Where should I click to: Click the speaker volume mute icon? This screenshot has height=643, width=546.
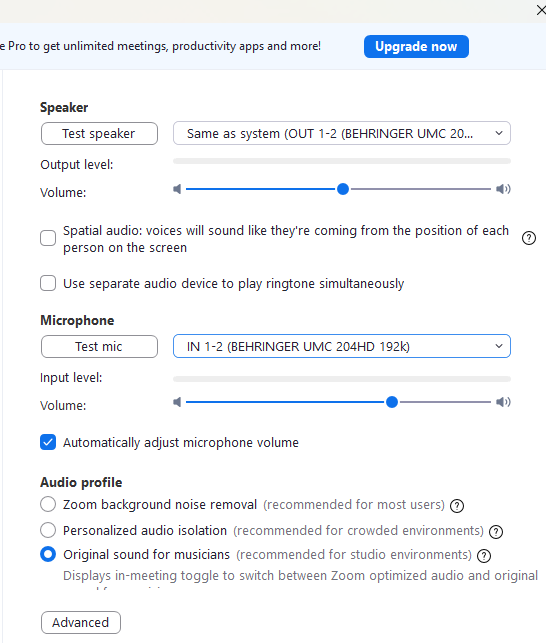click(x=177, y=189)
